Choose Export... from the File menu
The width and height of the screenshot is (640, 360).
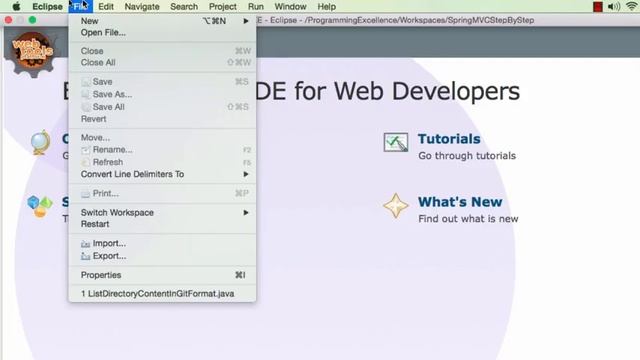click(162, 256)
